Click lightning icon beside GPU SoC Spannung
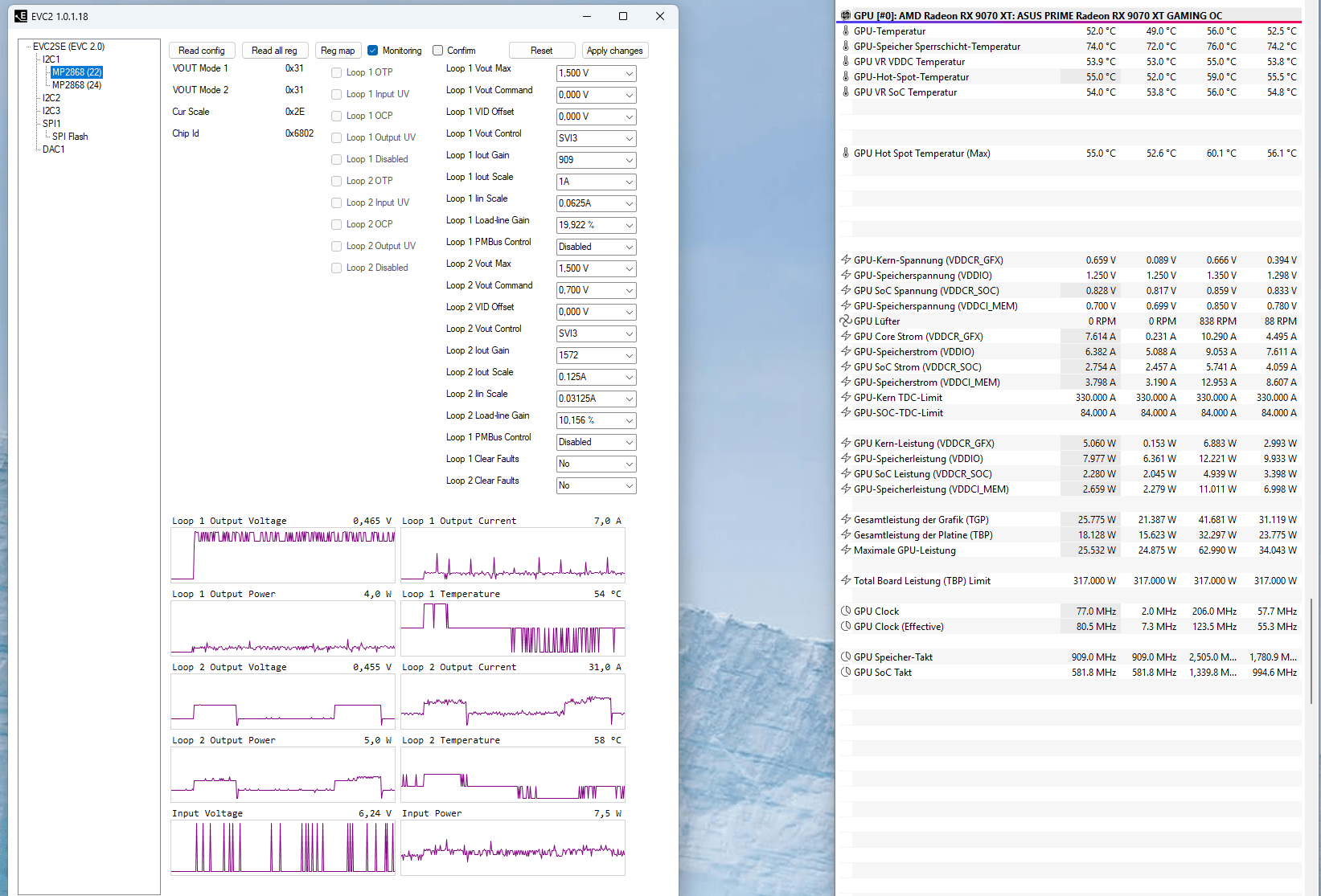The height and width of the screenshot is (896, 1321). [x=846, y=290]
